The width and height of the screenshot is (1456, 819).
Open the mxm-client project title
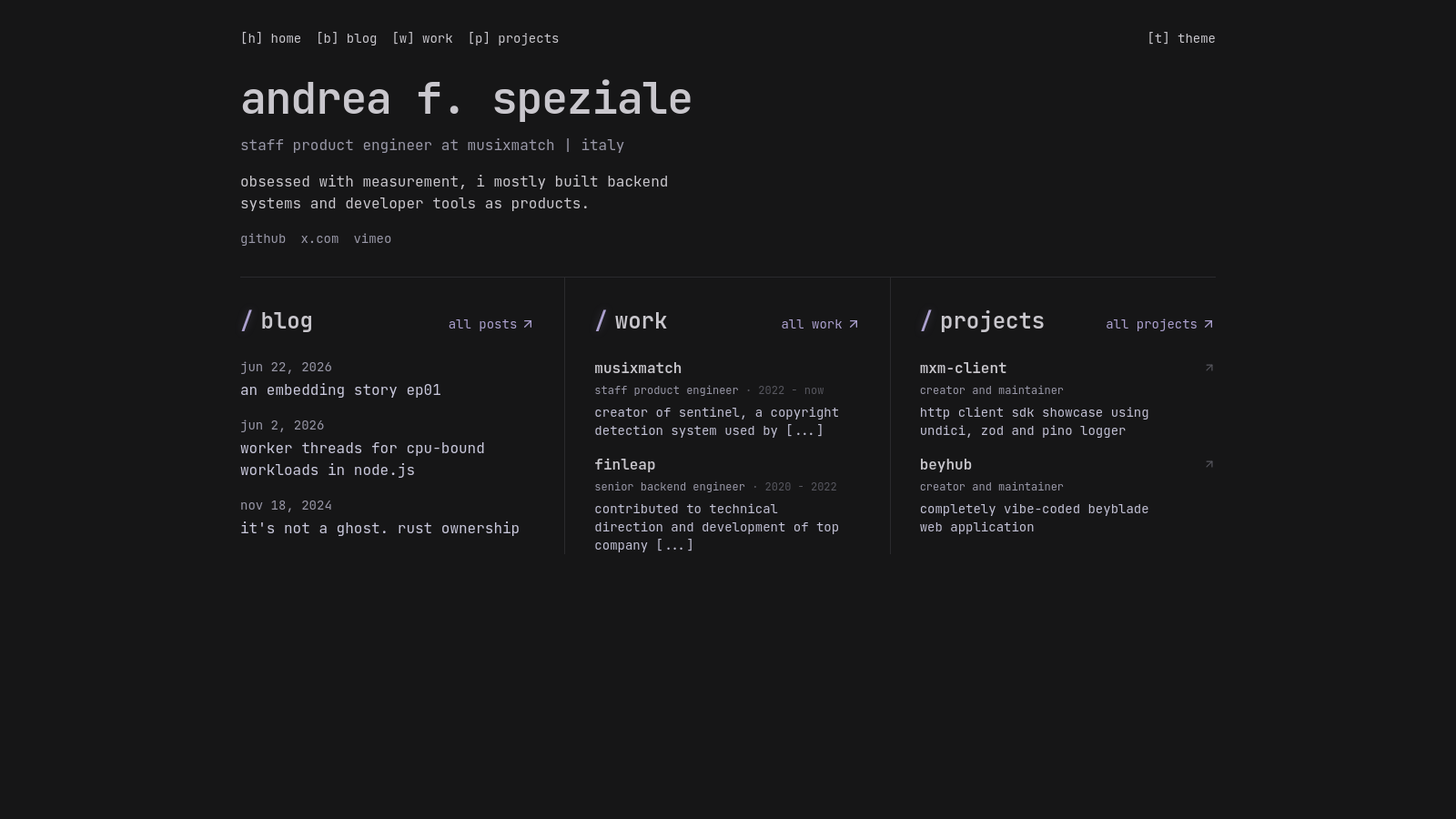(963, 369)
